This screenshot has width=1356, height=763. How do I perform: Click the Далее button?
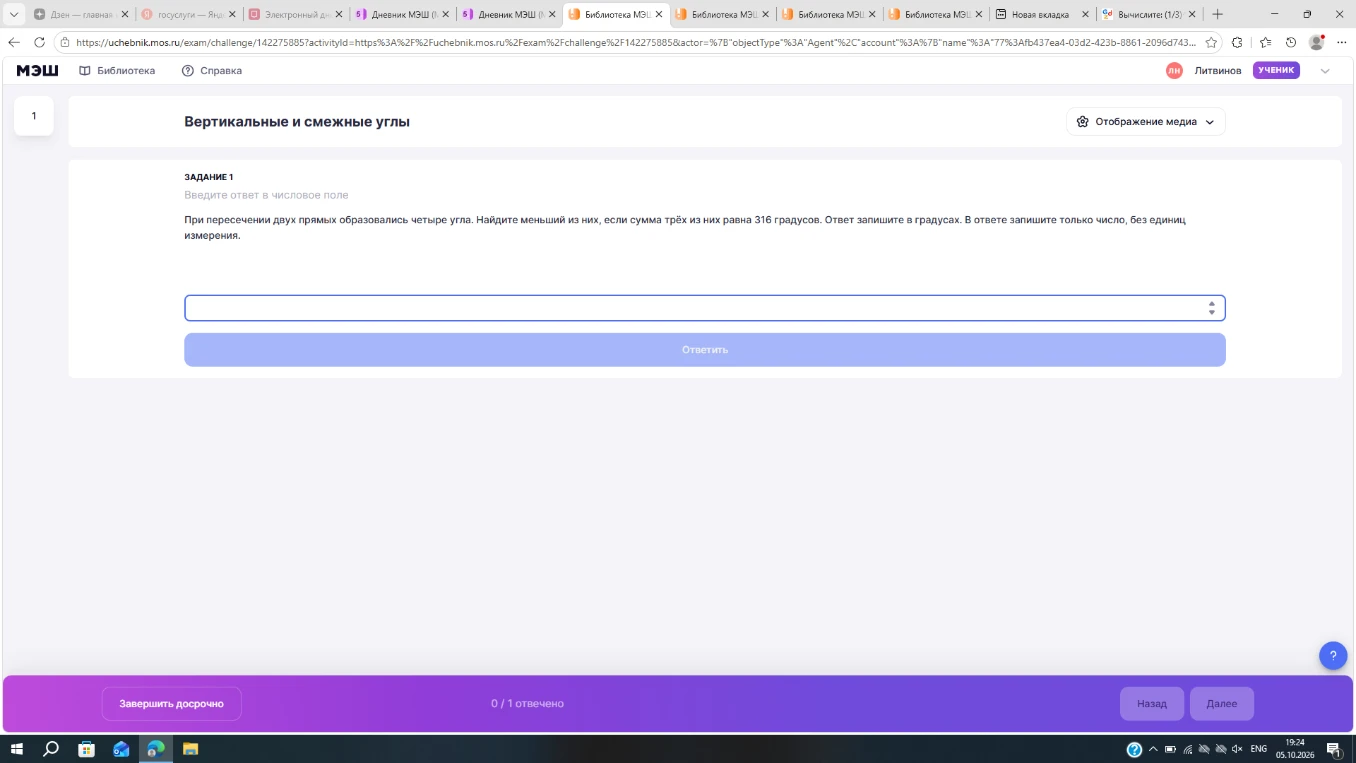point(1222,704)
